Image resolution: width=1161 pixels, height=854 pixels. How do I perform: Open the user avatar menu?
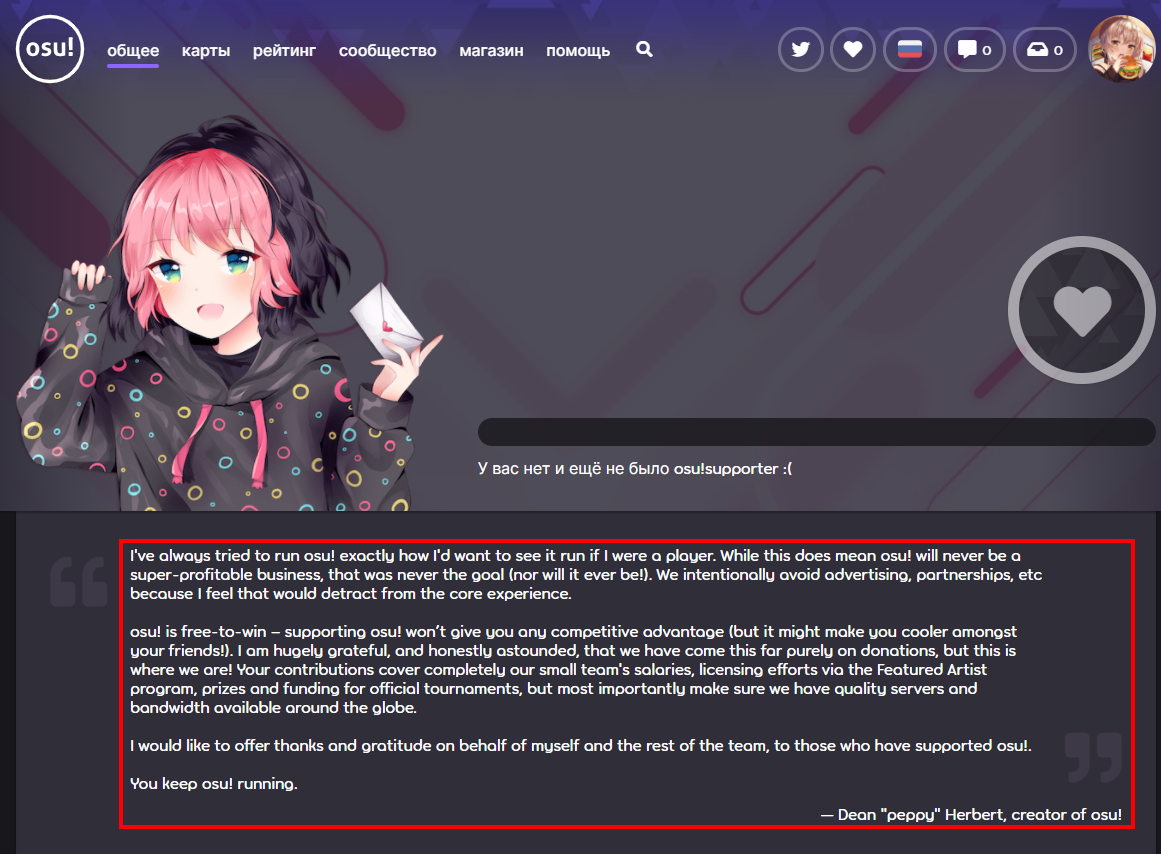(x=1122, y=48)
